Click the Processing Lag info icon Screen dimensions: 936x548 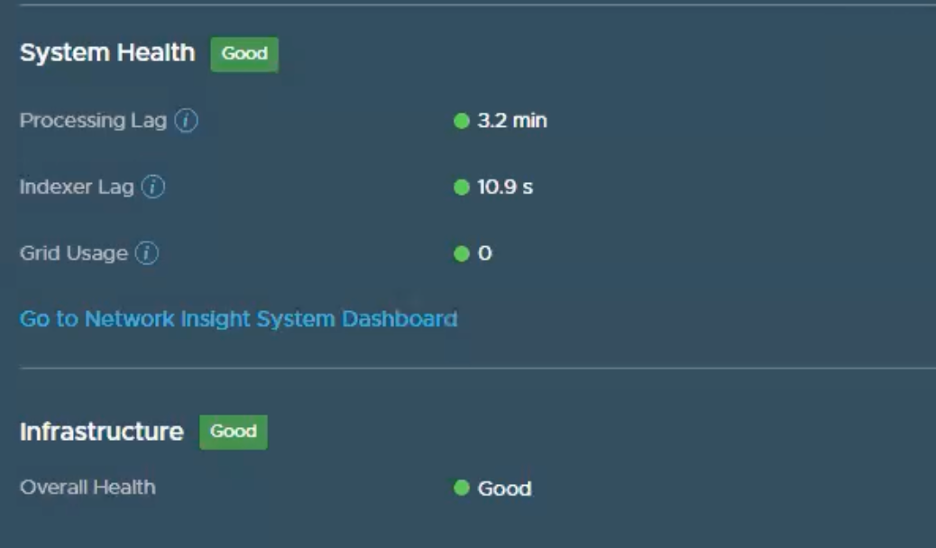[x=186, y=121]
